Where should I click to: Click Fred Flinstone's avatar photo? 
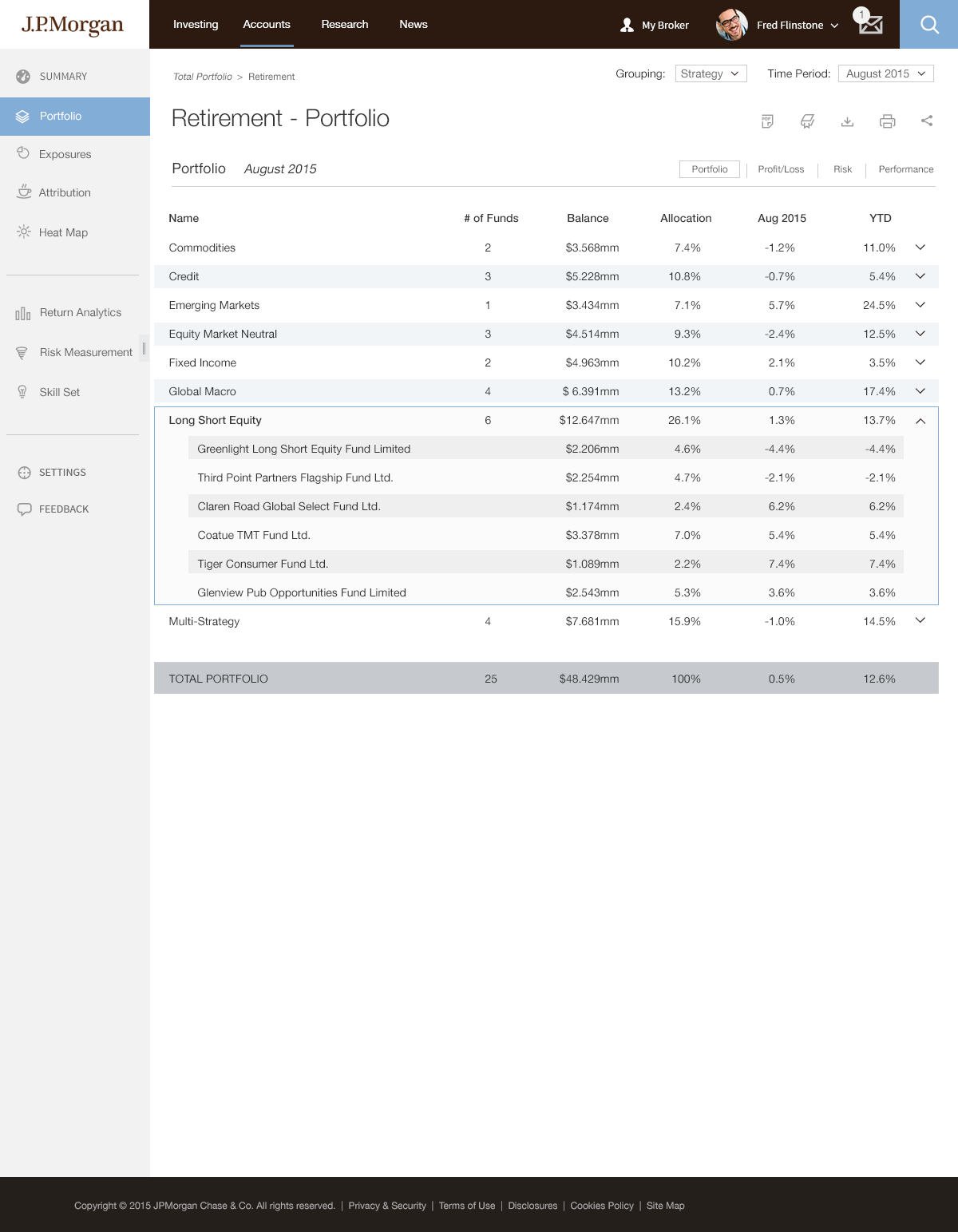pos(731,25)
